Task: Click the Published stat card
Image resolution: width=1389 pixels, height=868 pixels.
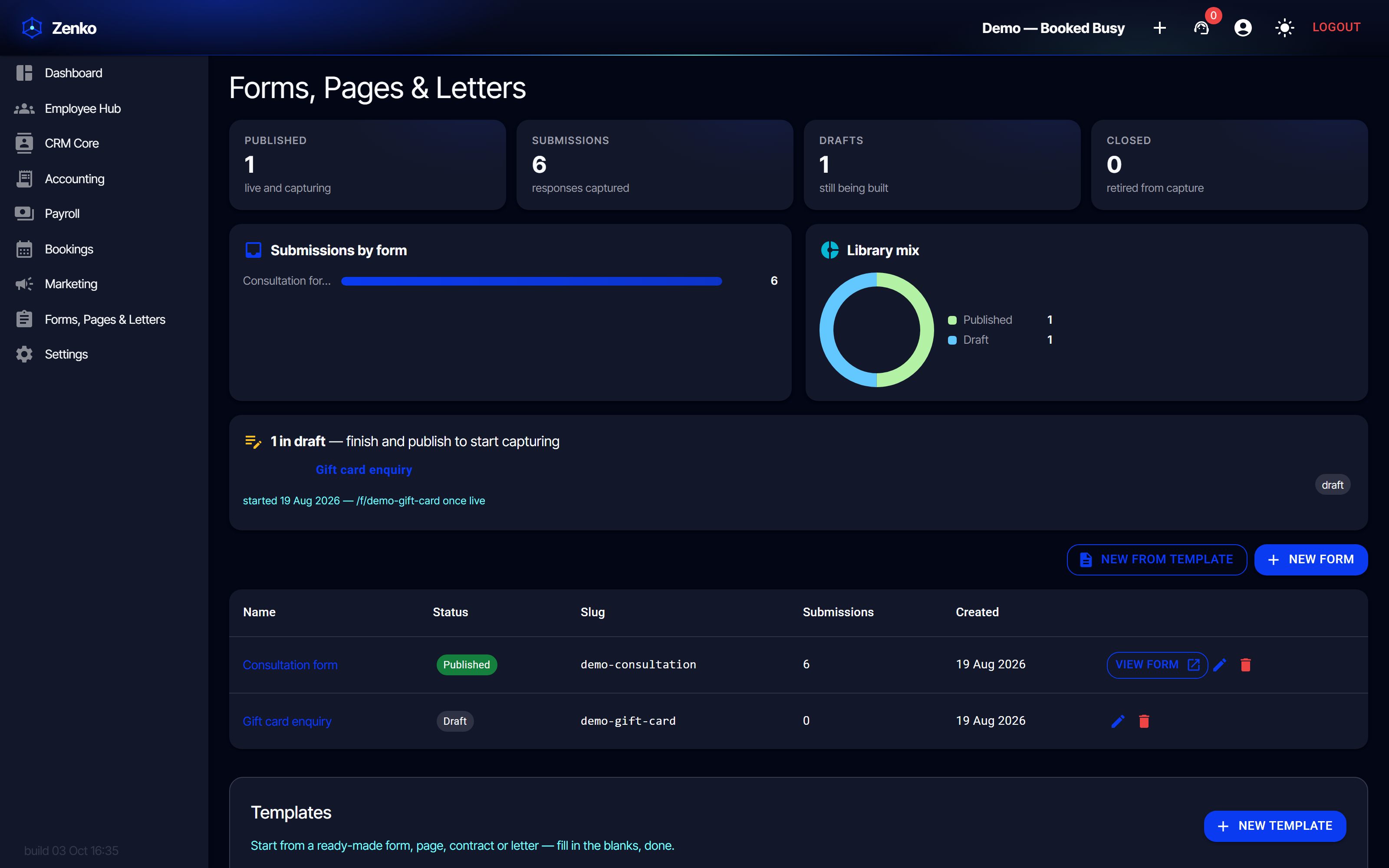Action: click(367, 165)
